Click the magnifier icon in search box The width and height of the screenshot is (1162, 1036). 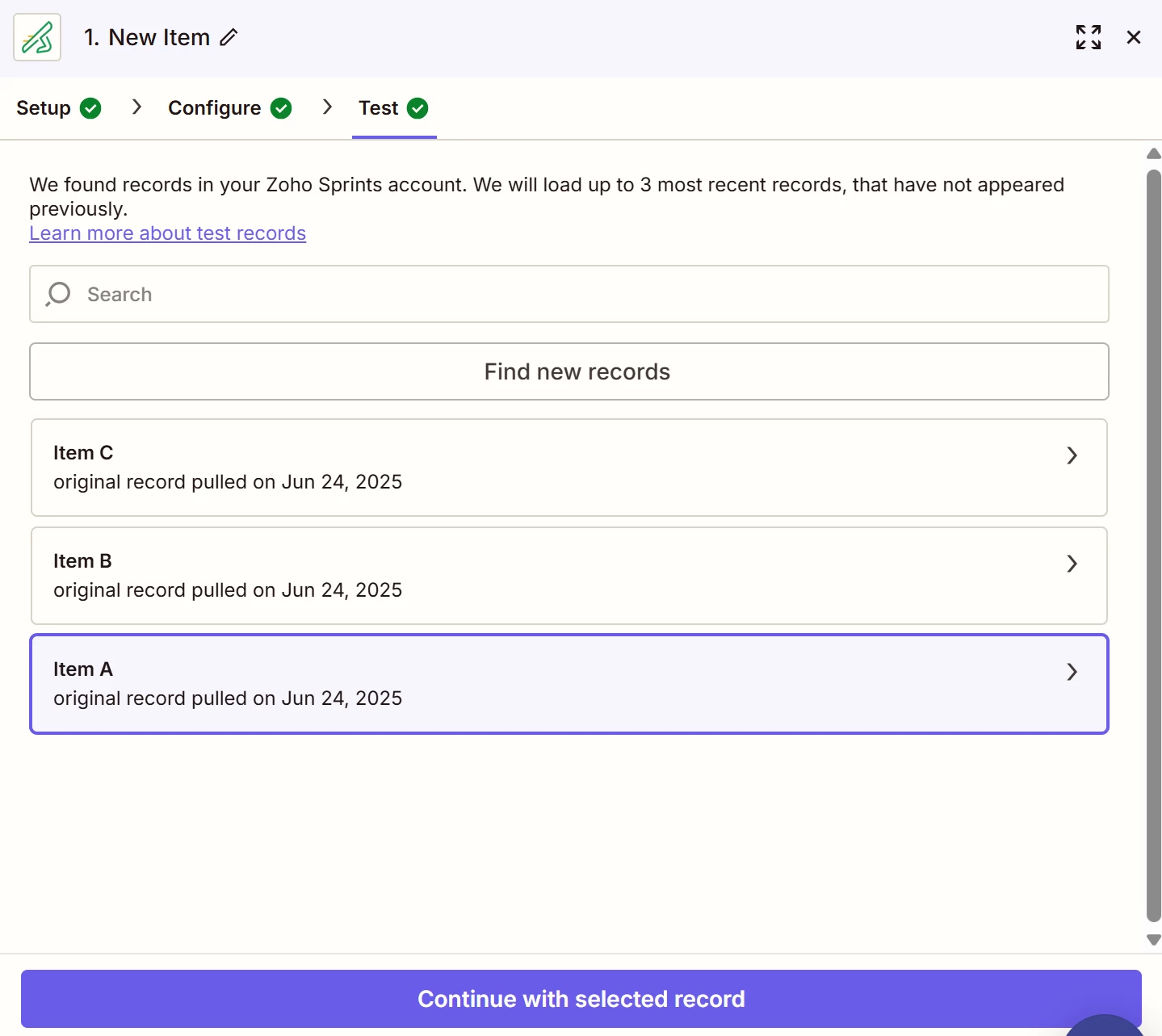click(x=58, y=294)
